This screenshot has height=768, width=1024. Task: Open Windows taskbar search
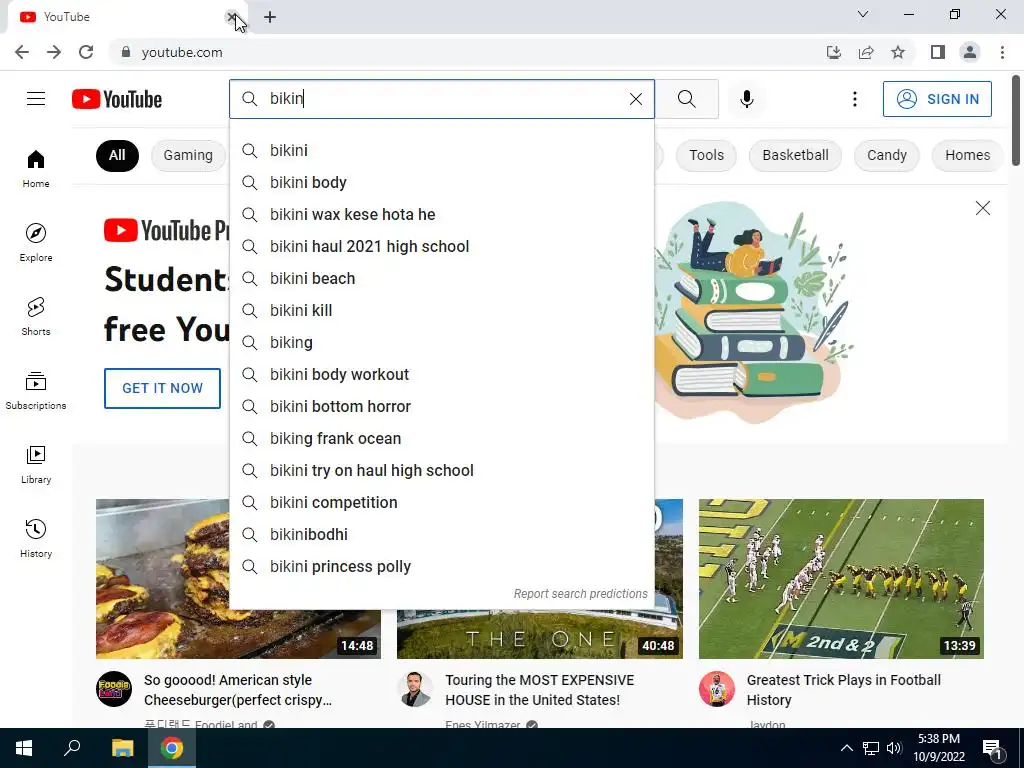coord(72,748)
